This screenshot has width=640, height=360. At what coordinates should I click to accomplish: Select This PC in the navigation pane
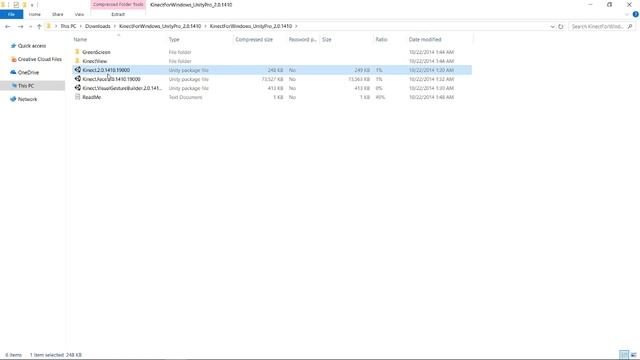tap(26, 86)
